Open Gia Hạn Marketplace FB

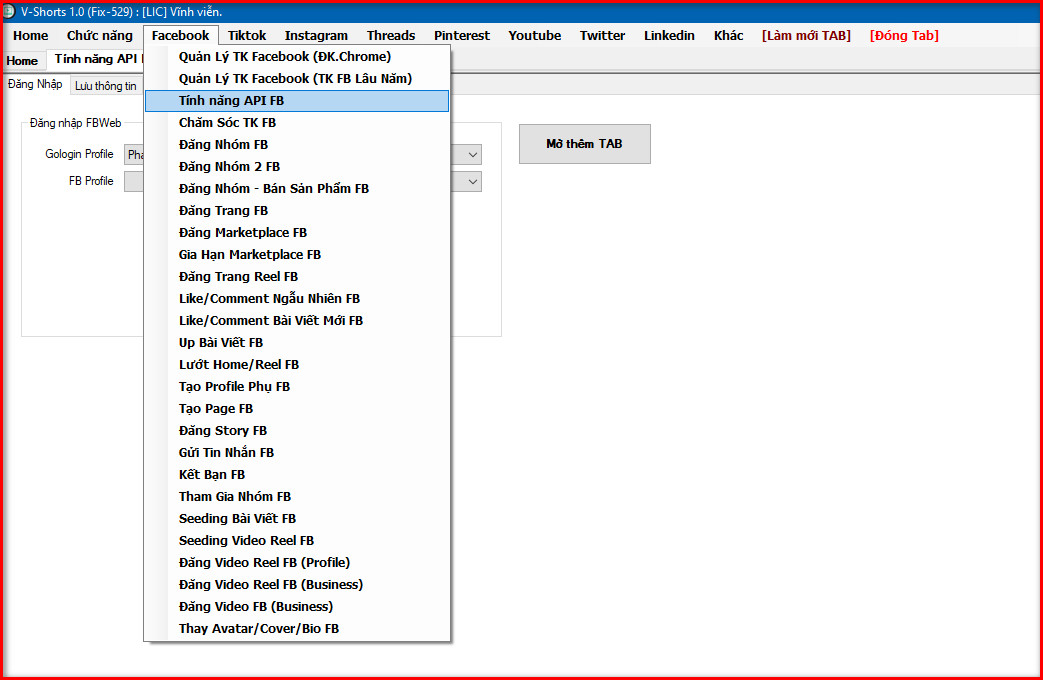point(297,254)
